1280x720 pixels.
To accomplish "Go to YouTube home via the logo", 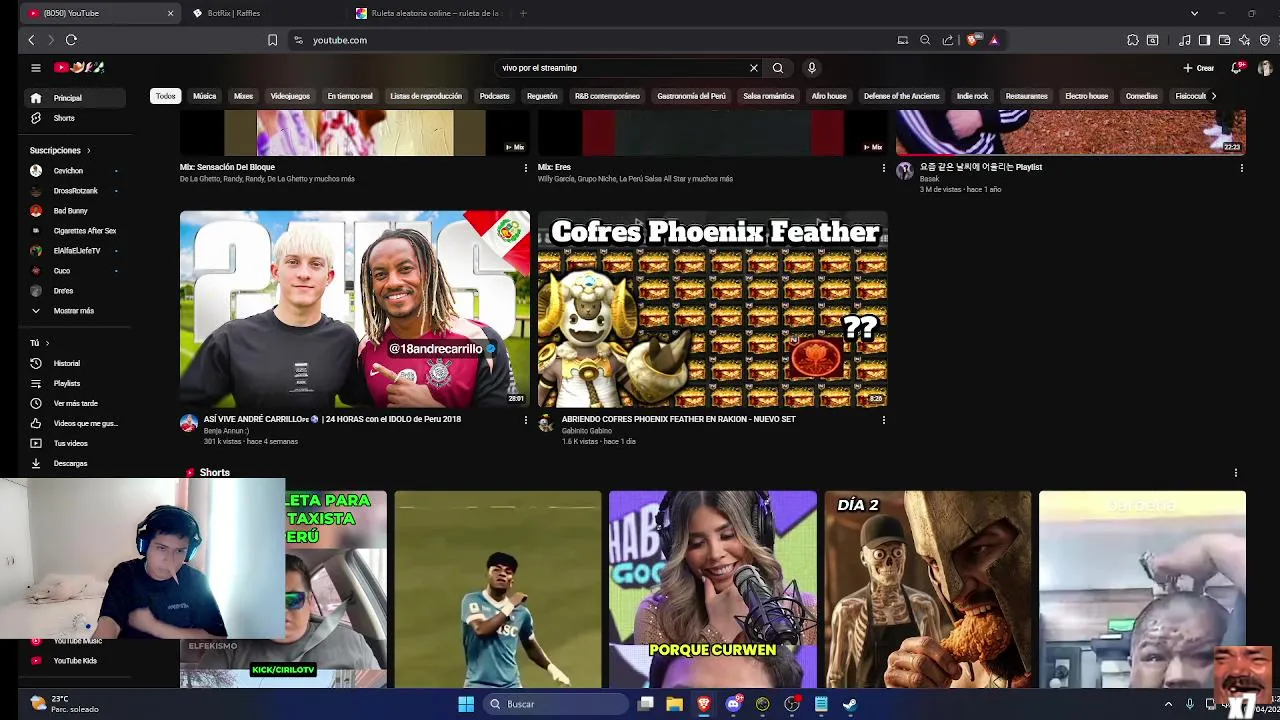I will point(79,68).
